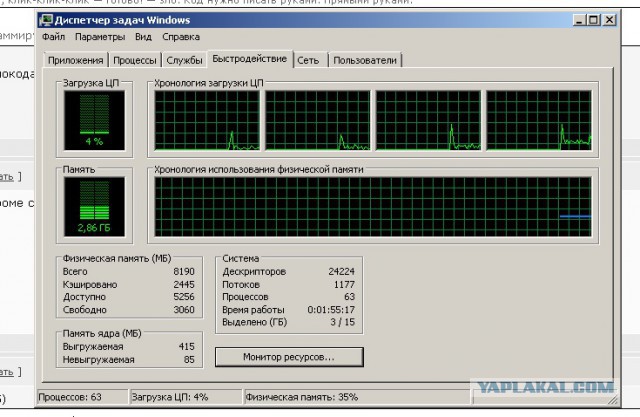Click the Процессов value 63 in Система
Viewport: 640px width, 417px height.
(349, 297)
